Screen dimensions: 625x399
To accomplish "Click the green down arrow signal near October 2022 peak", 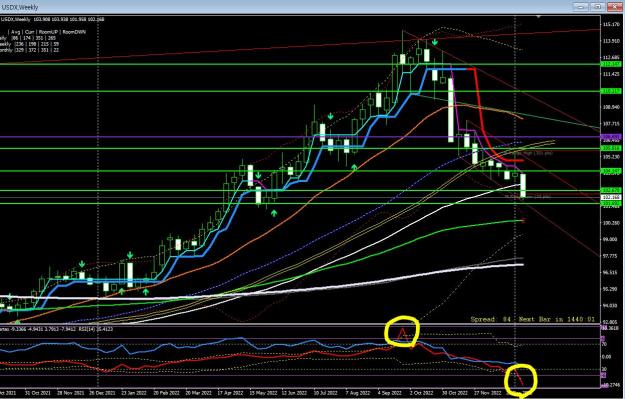I will coord(434,42).
